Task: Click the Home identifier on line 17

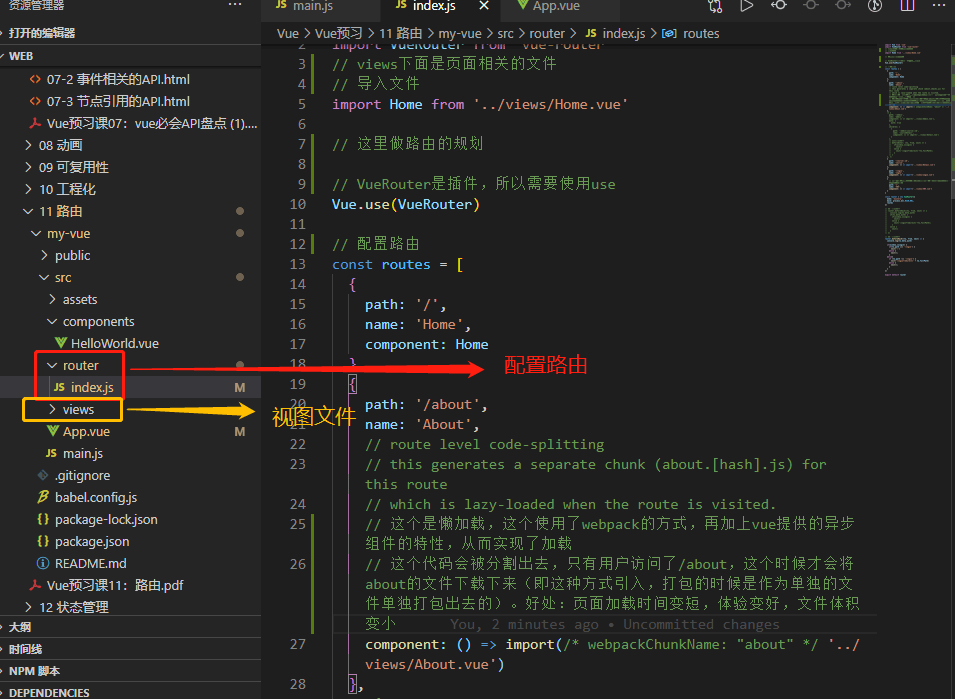Action: (472, 345)
